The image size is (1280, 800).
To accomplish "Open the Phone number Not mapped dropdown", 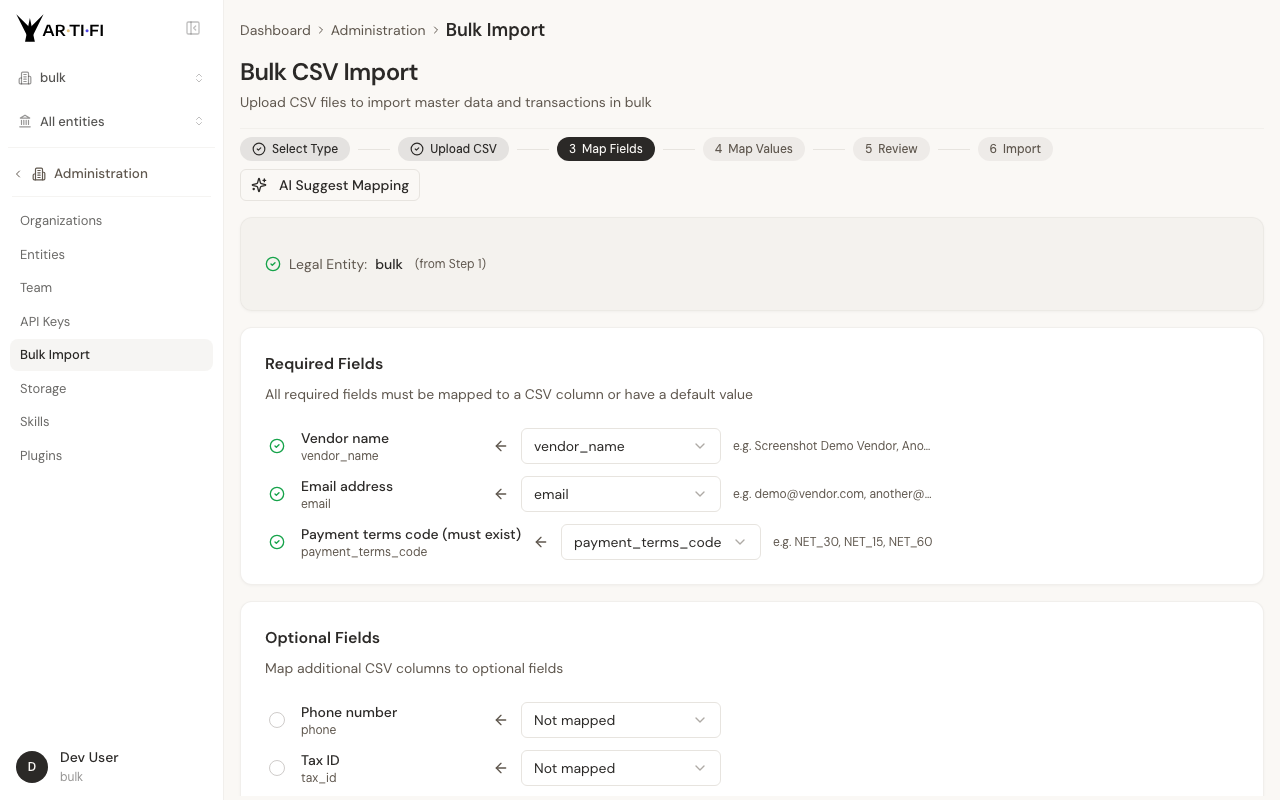I will tap(620, 720).
